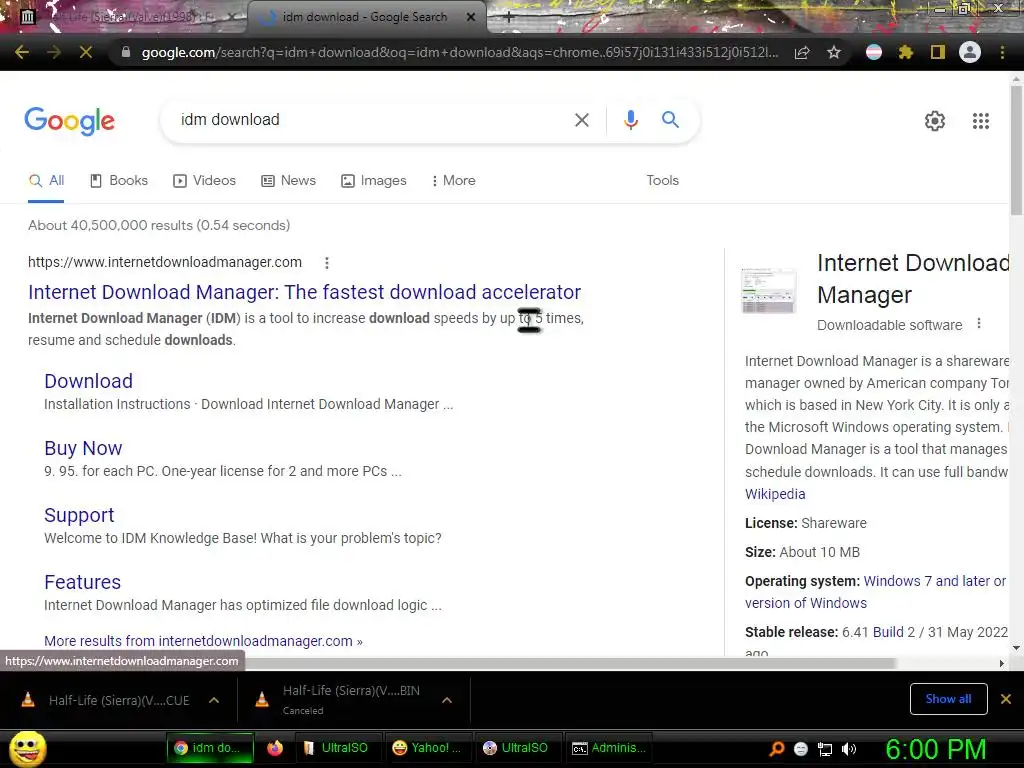Click the magnifier search button

[x=670, y=120]
